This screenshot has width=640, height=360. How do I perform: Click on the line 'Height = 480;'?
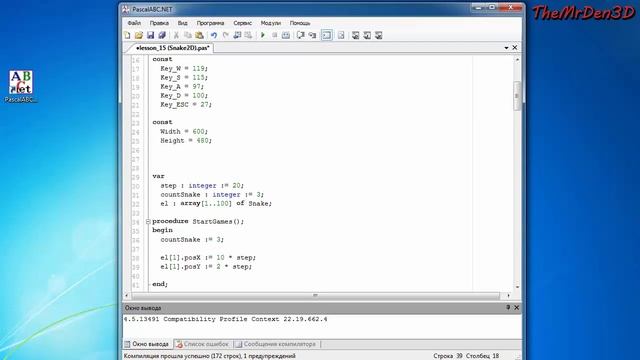tap(186, 140)
